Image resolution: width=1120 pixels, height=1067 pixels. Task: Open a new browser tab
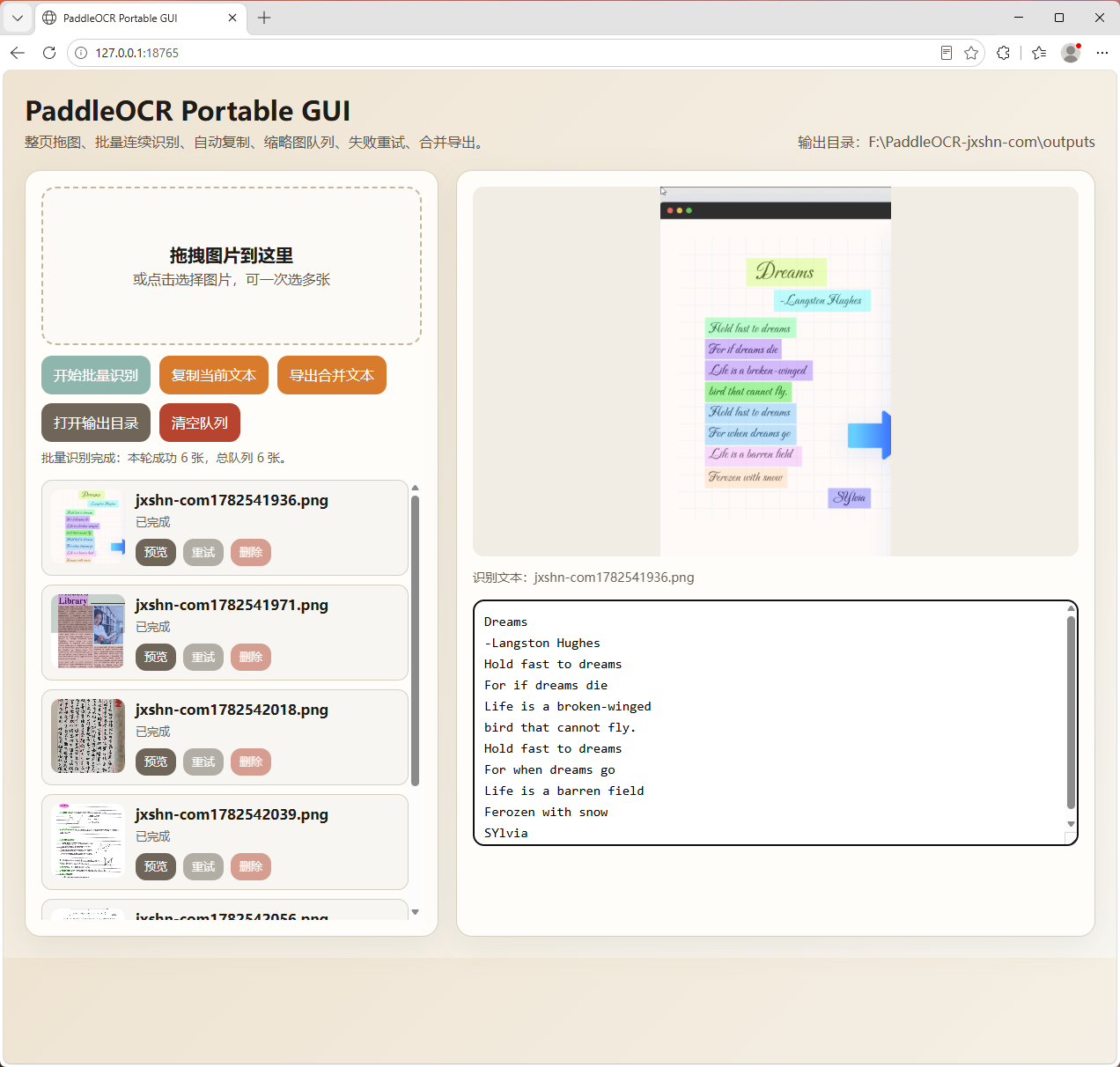pyautogui.click(x=264, y=18)
